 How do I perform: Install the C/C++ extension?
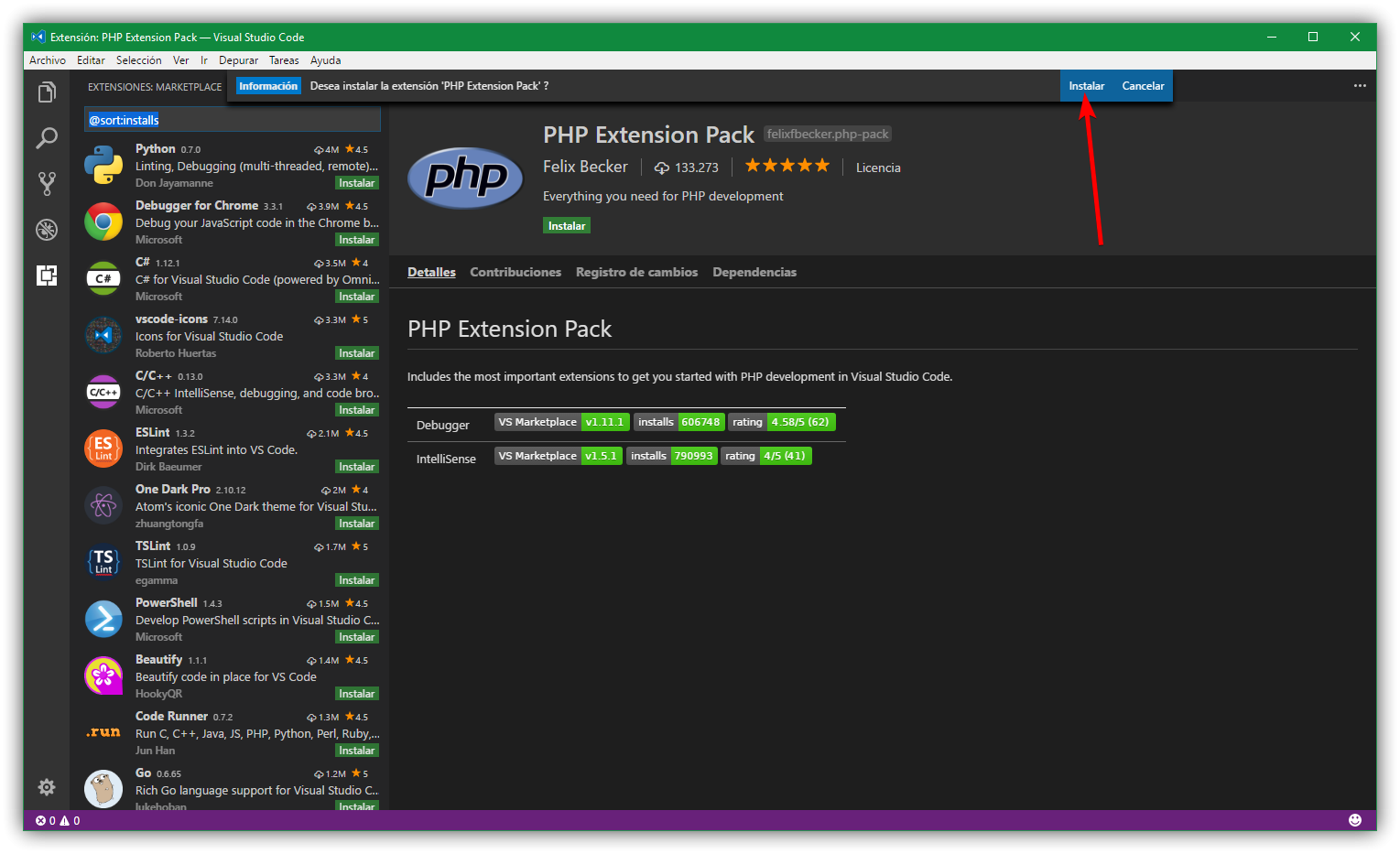point(356,410)
